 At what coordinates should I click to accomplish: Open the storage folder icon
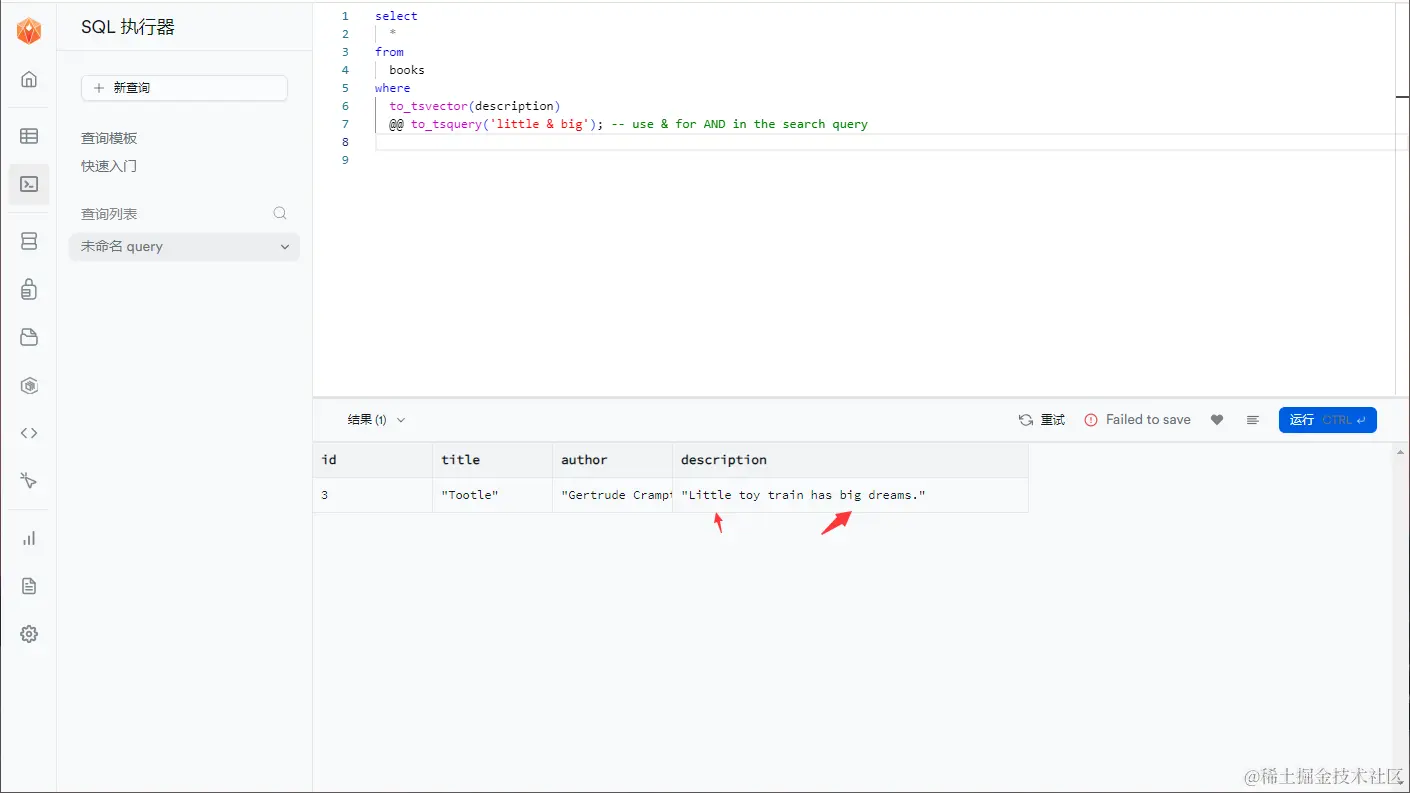pos(29,337)
